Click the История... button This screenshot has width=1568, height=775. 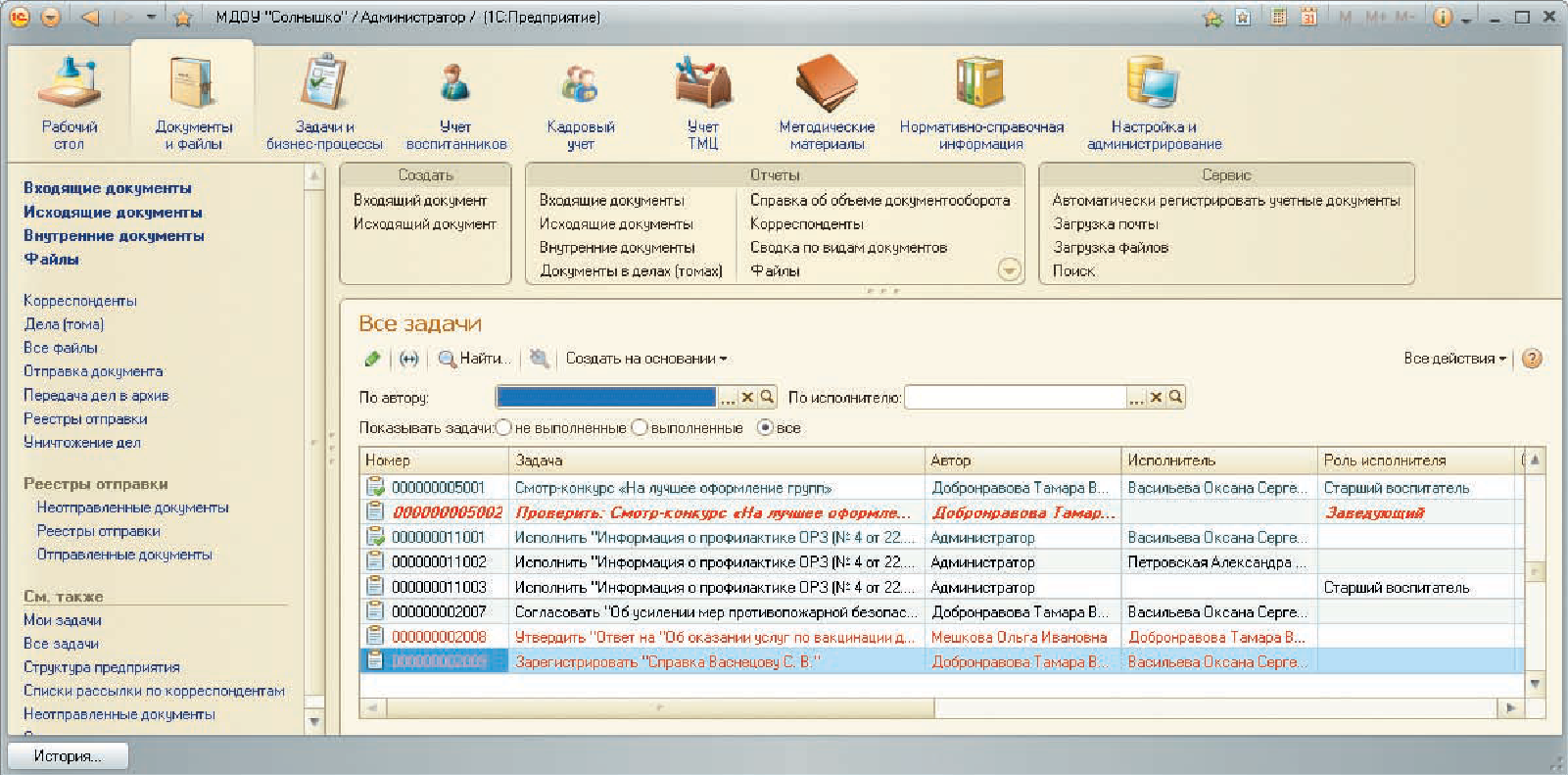[x=68, y=755]
